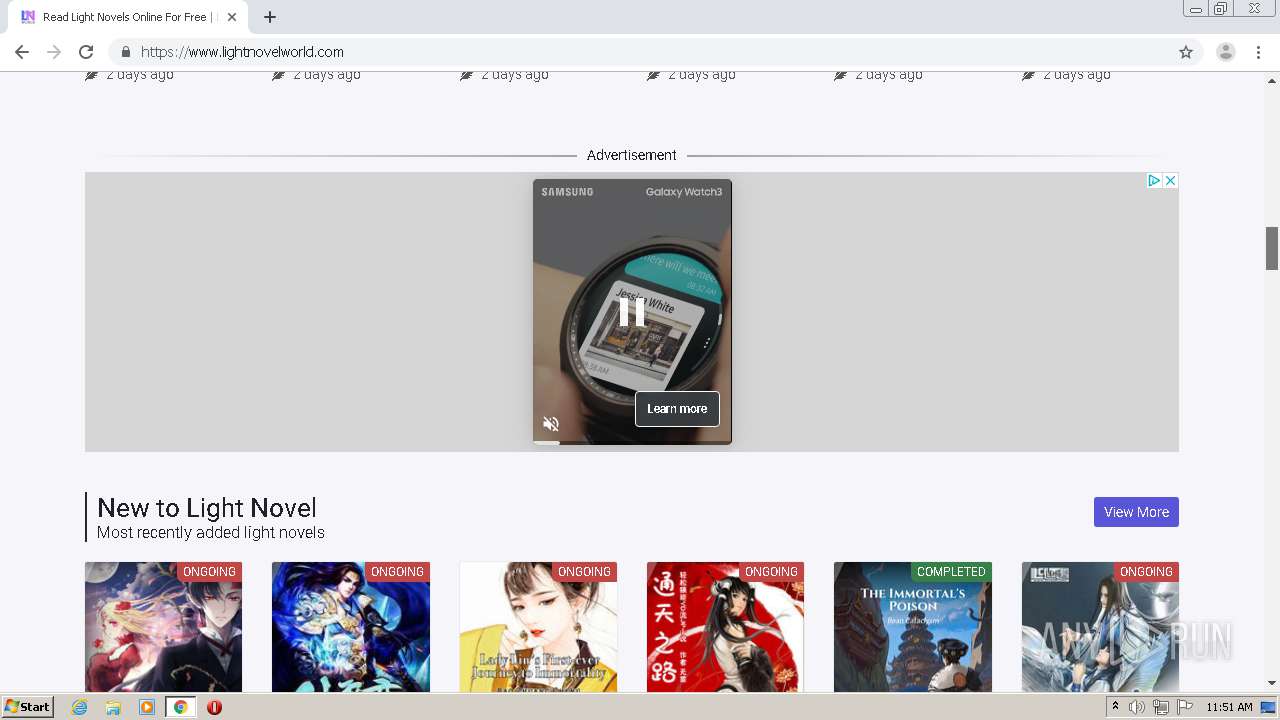The height and width of the screenshot is (720, 1280).
Task: Close the Read Light Novels tab
Action: [x=232, y=17]
